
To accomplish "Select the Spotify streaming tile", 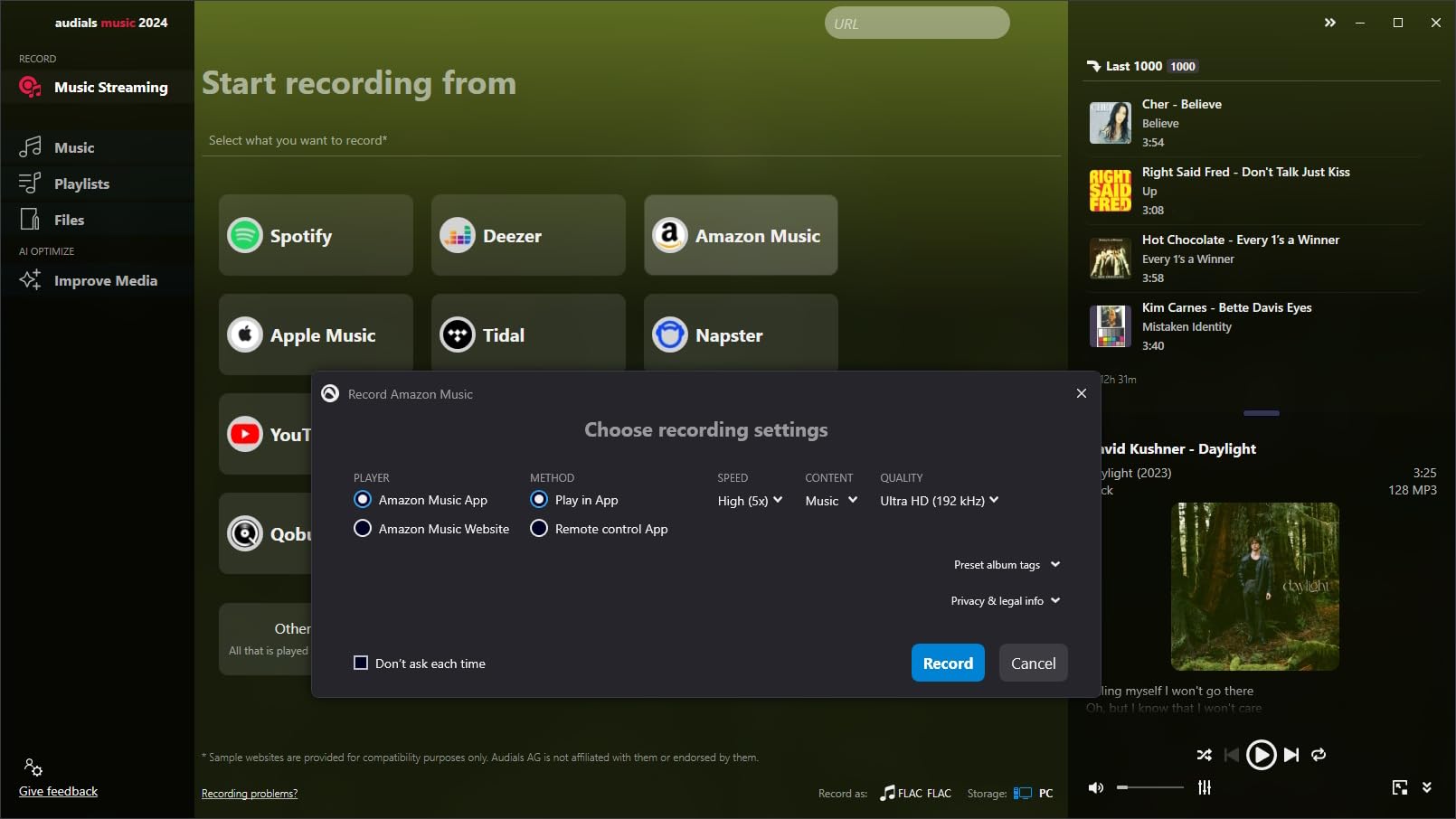I will click(x=316, y=235).
